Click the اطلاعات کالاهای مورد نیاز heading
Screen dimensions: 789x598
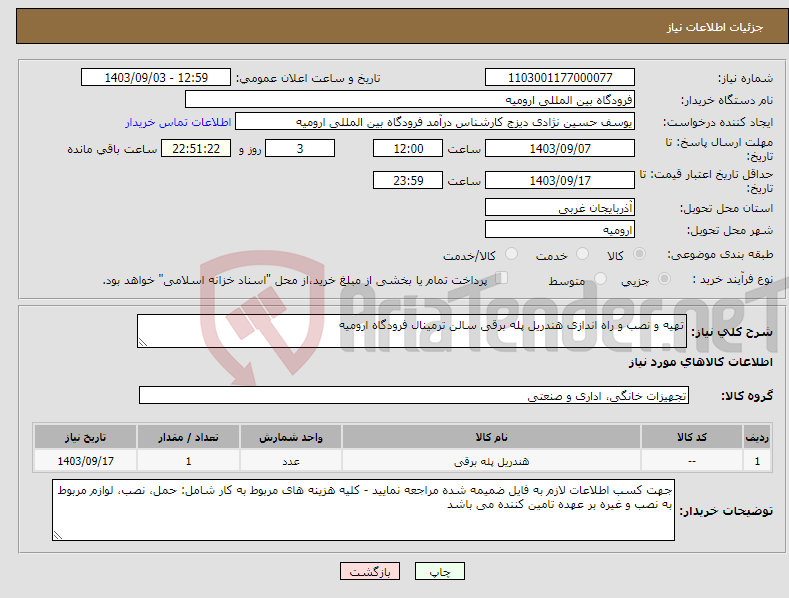[x=700, y=362]
